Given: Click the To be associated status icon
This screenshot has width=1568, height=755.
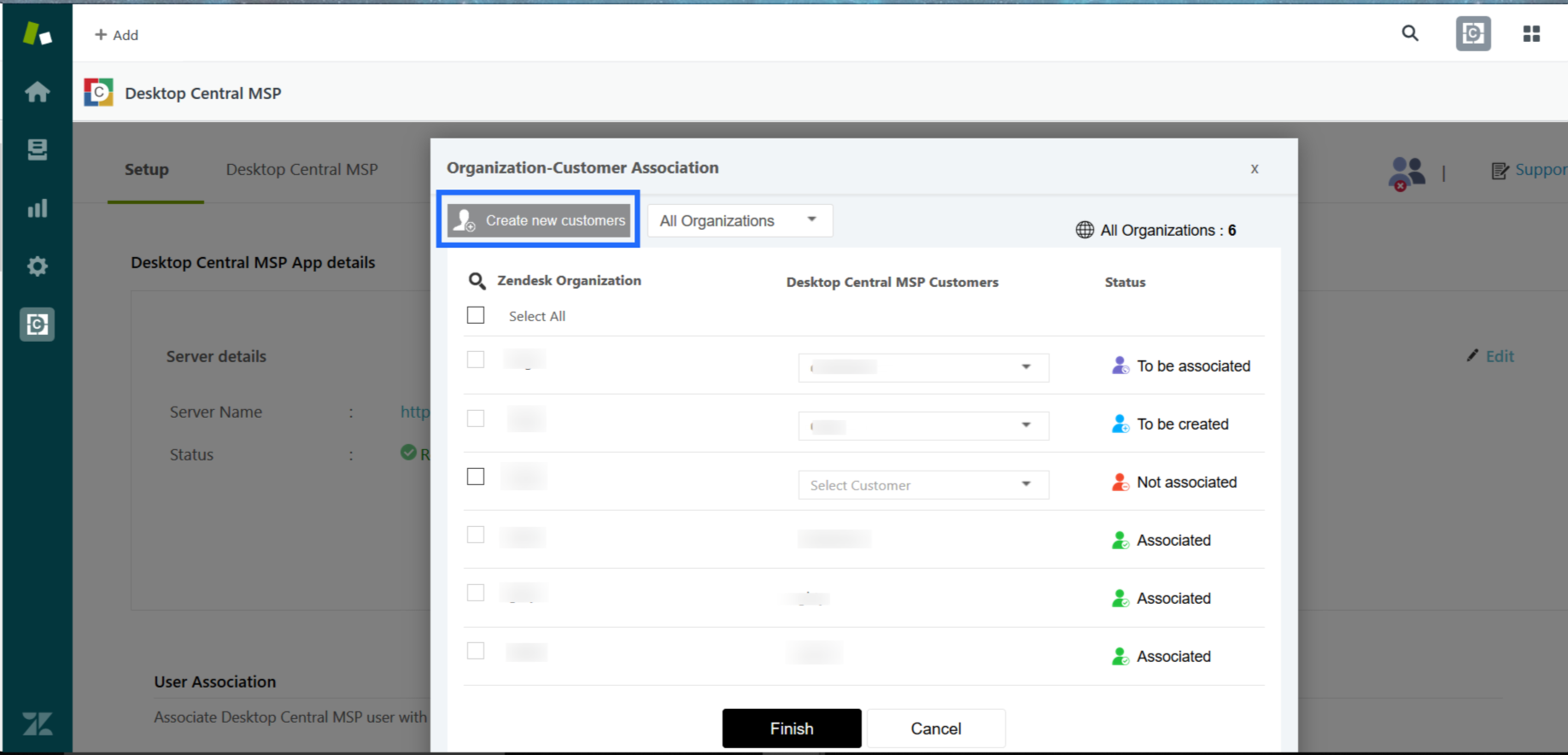Looking at the screenshot, I should tap(1120, 366).
